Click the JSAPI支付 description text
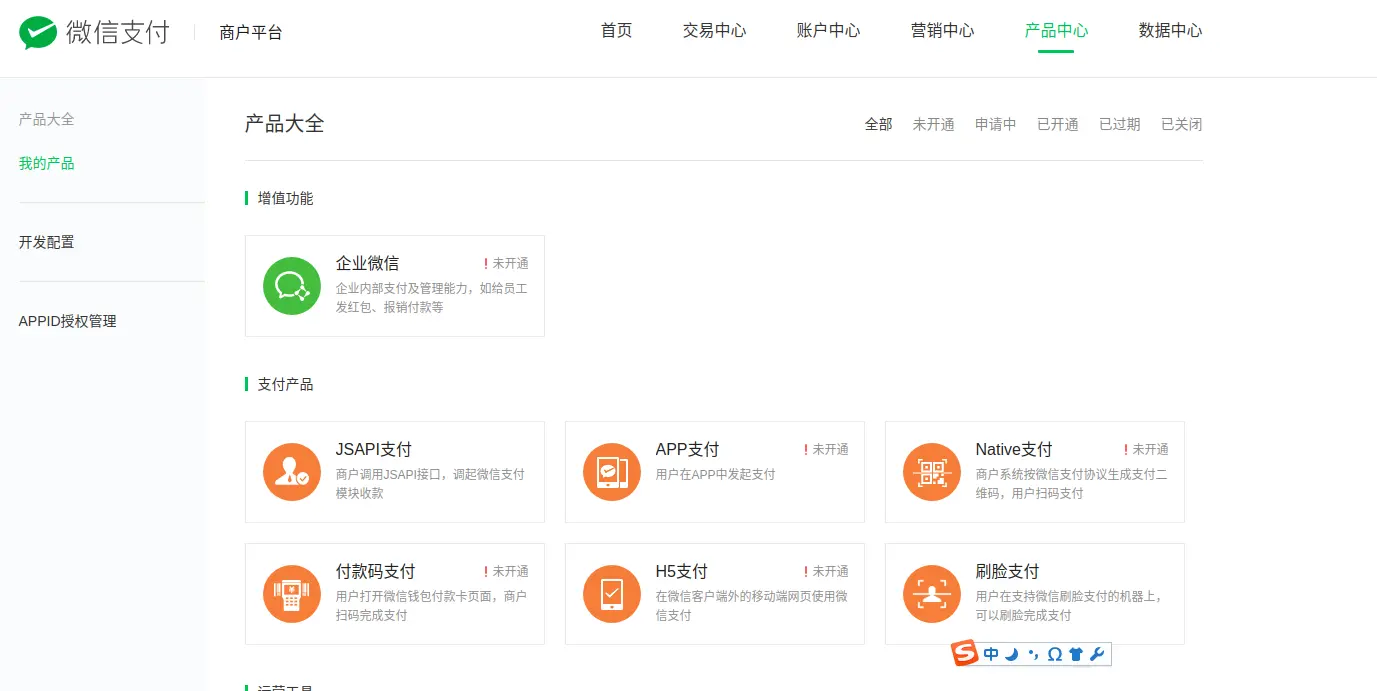Image resolution: width=1377 pixels, height=691 pixels. (x=430, y=484)
